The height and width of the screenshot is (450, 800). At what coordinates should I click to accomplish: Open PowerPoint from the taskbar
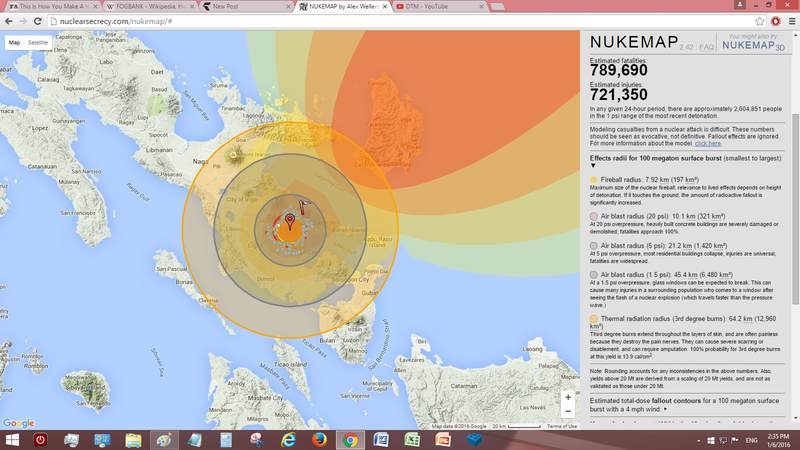point(443,440)
